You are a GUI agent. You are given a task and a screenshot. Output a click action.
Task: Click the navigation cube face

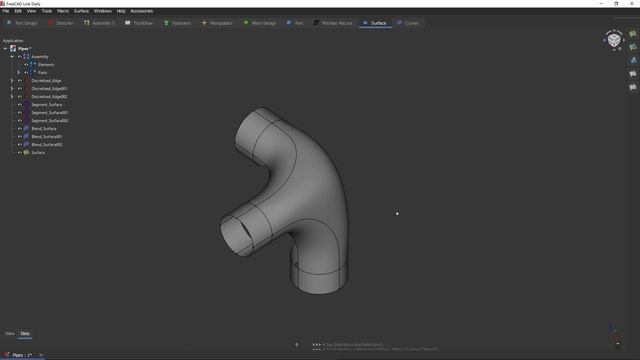coord(614,40)
